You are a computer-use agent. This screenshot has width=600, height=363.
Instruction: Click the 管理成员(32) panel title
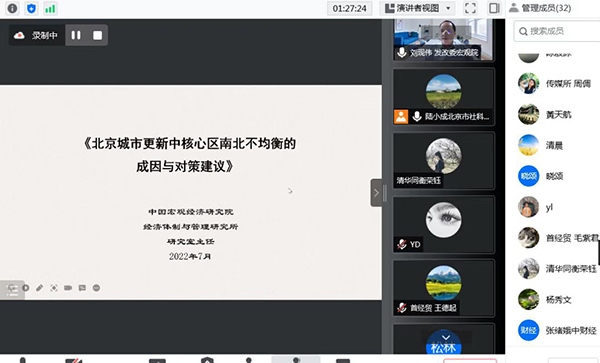click(x=546, y=8)
